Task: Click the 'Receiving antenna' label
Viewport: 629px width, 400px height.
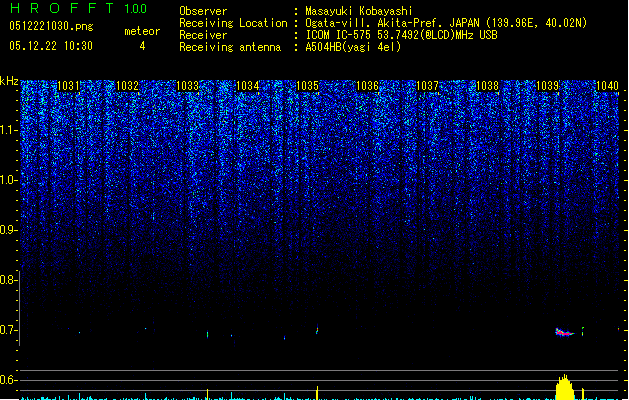Action: pos(230,47)
